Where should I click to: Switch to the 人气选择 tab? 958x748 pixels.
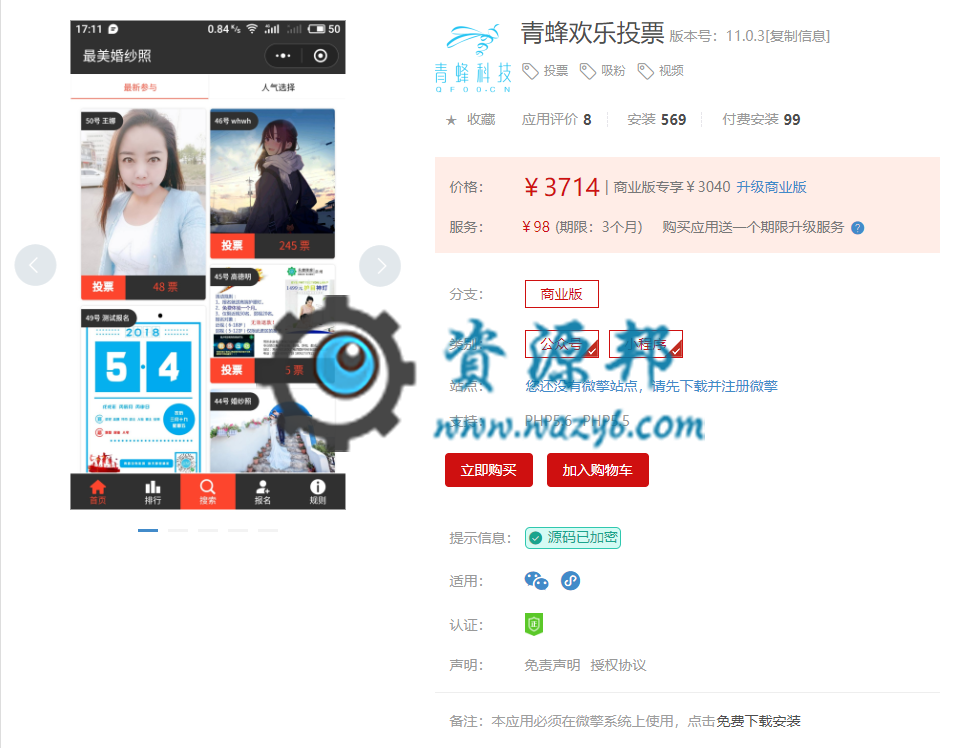point(278,87)
